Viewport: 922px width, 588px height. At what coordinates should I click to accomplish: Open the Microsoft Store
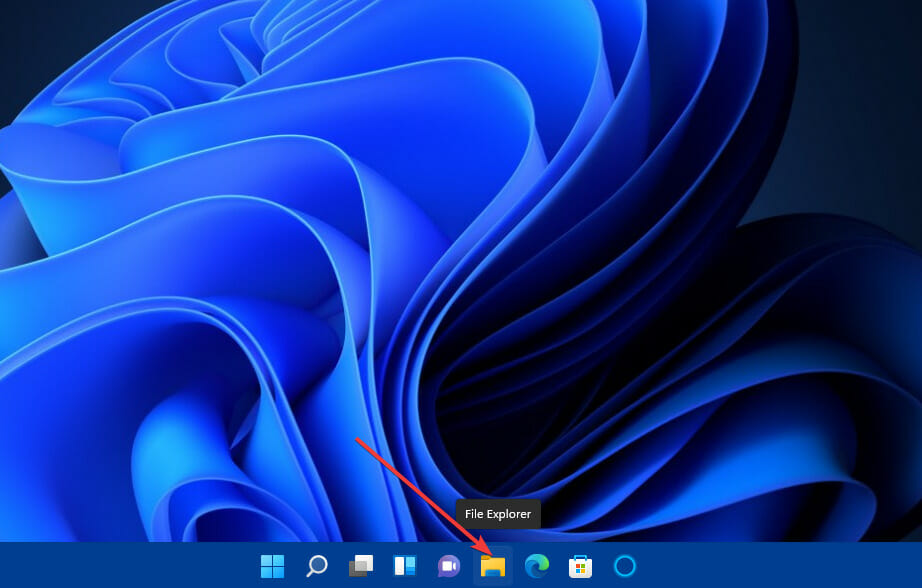click(581, 566)
